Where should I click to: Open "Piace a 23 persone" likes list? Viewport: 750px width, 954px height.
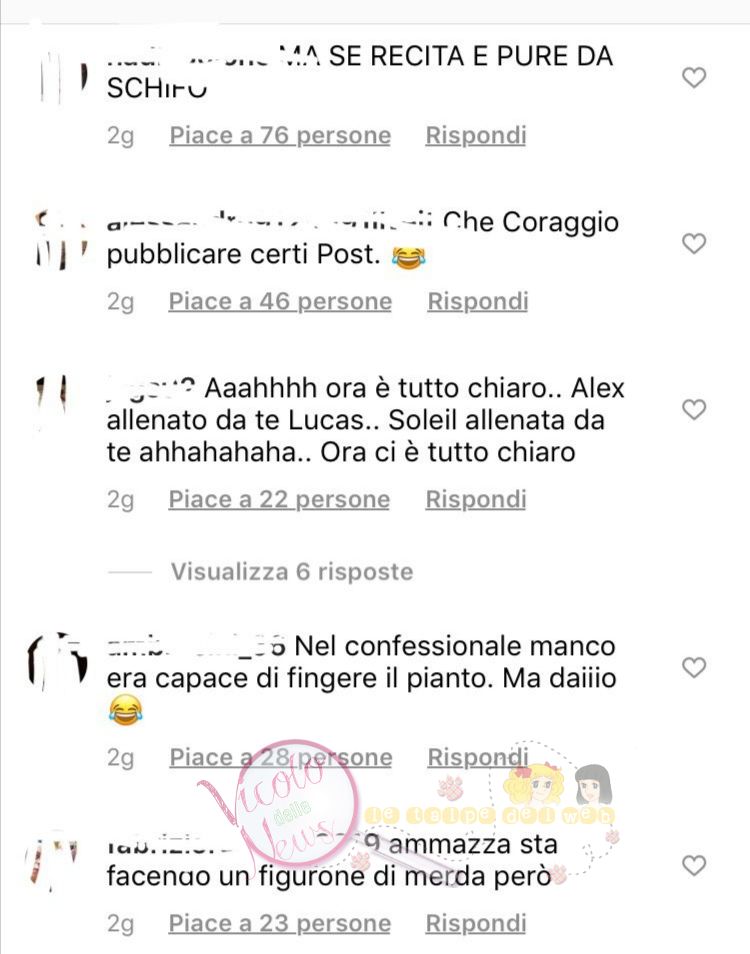(x=280, y=924)
